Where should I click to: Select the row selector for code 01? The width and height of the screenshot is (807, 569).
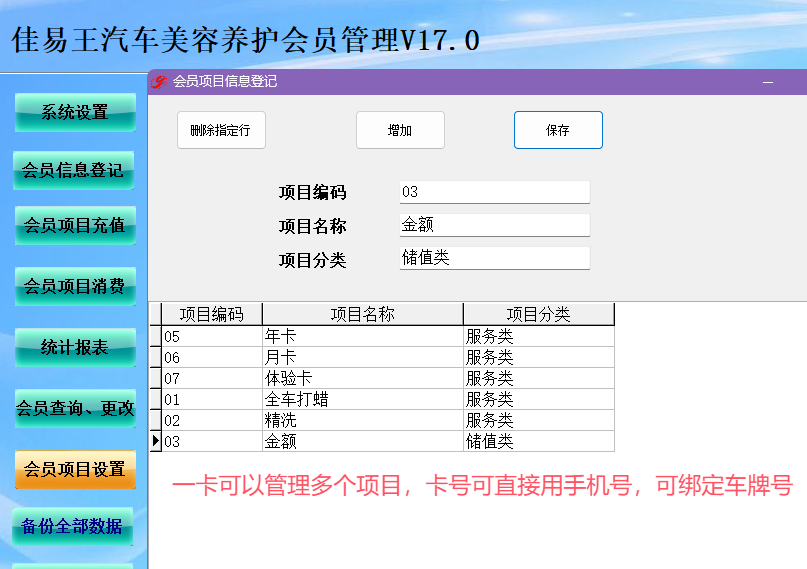point(155,399)
